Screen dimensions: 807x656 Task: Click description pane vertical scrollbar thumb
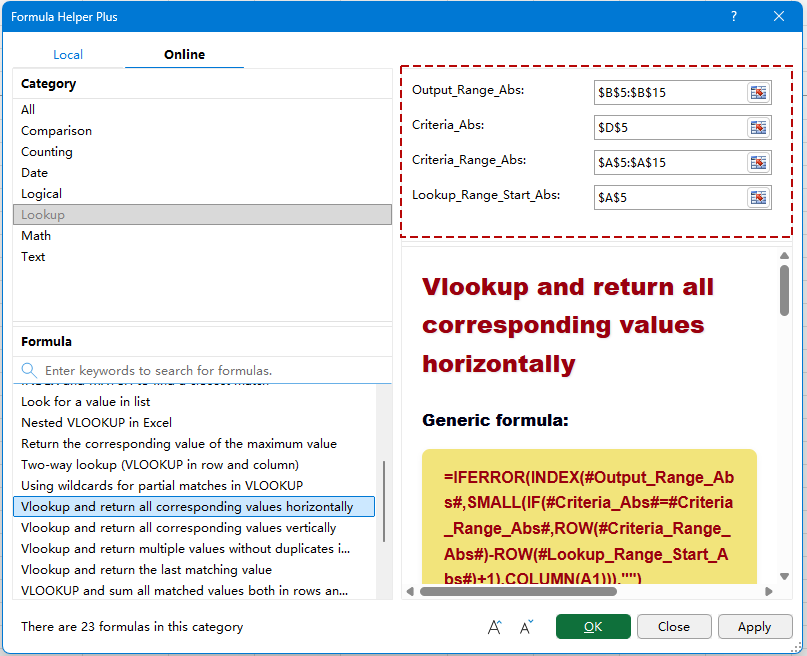tap(784, 290)
